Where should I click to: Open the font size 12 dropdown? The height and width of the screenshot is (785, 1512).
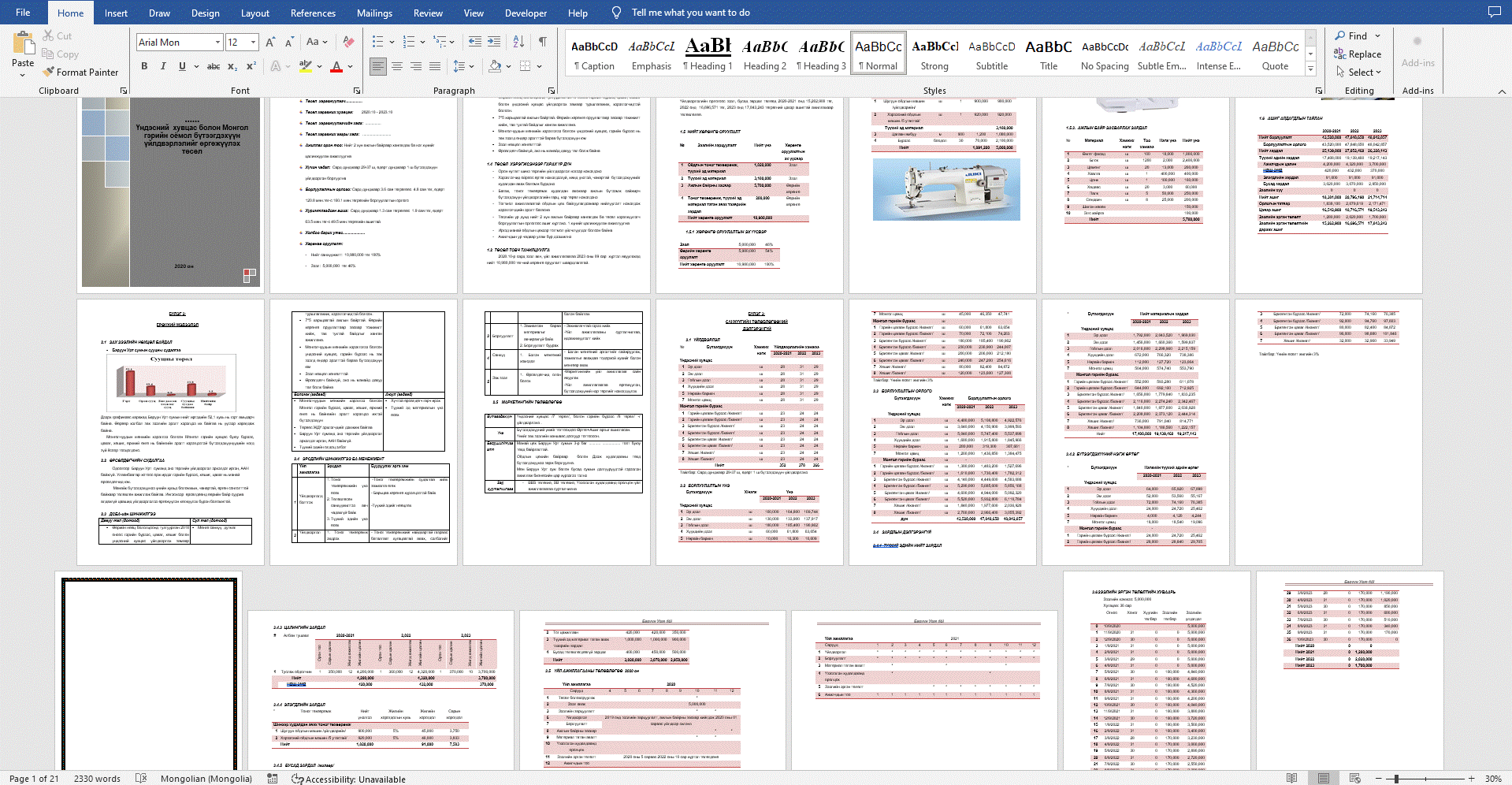point(254,42)
